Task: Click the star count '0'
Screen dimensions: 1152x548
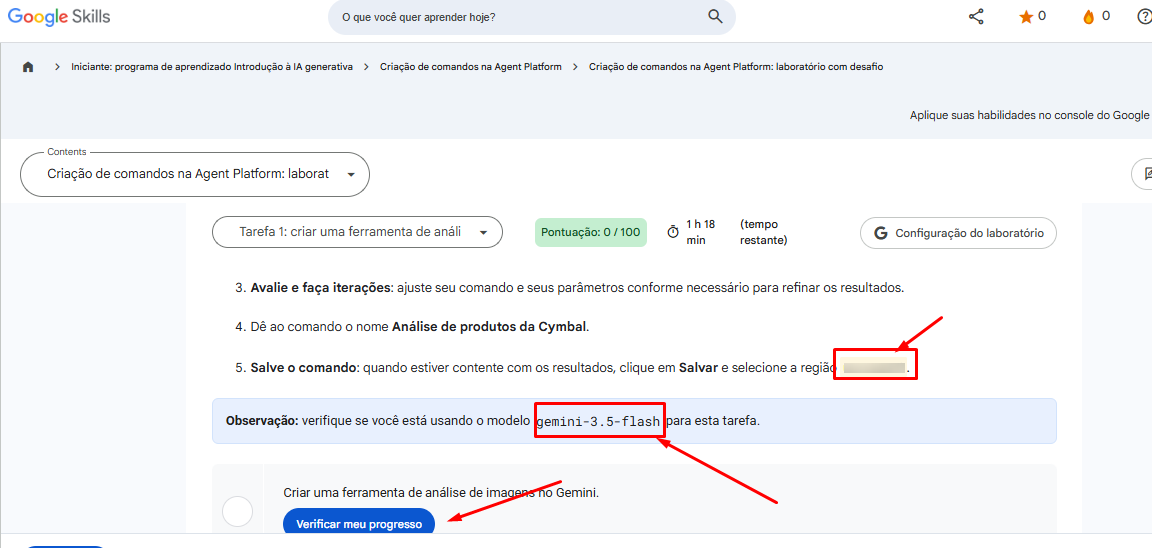Action: [1042, 16]
